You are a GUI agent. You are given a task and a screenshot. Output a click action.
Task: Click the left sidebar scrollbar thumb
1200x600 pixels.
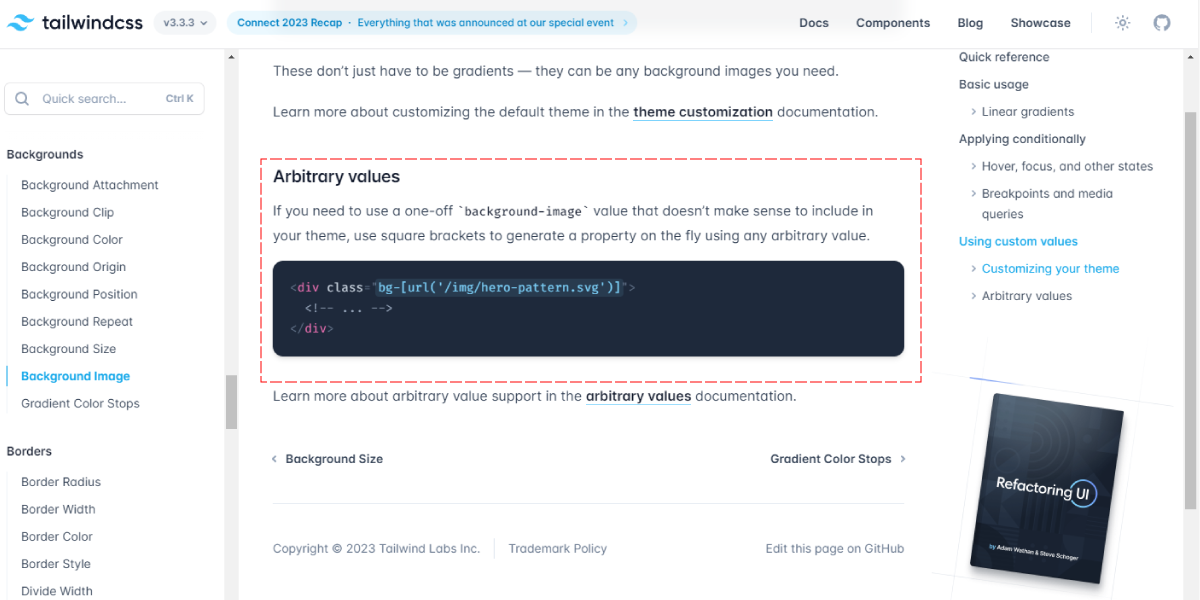[231, 402]
